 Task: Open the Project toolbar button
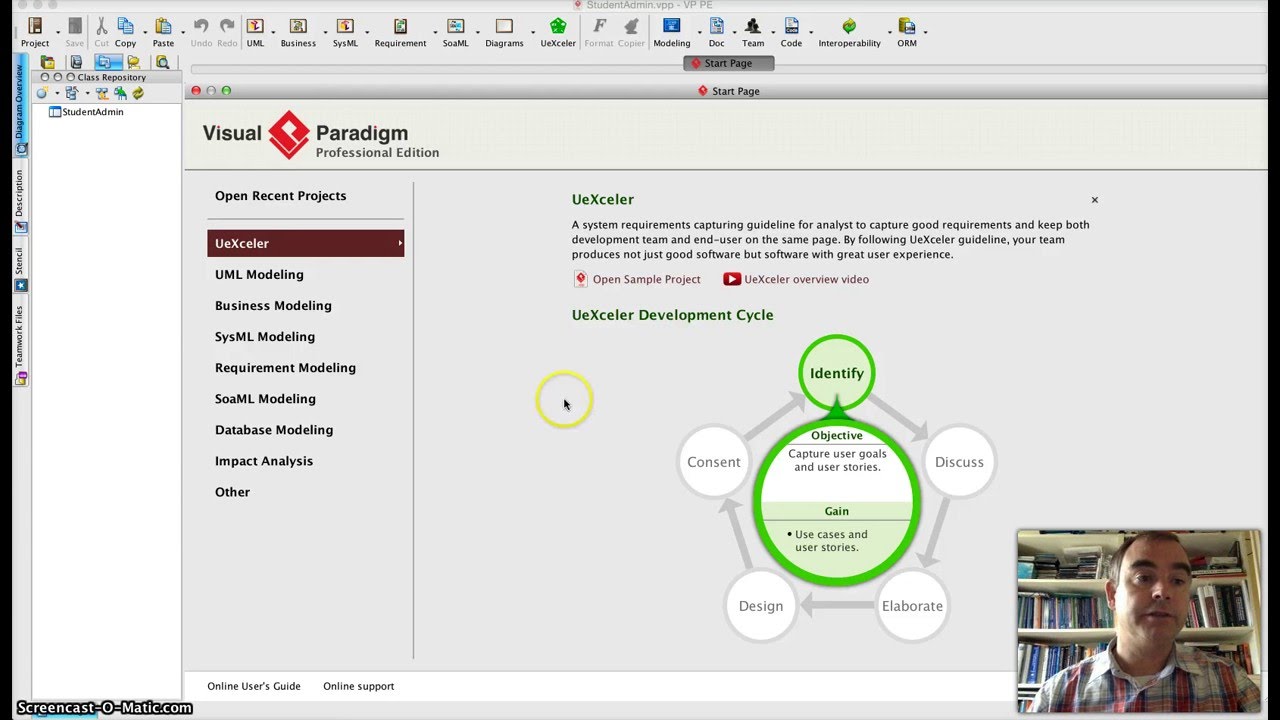tap(35, 32)
